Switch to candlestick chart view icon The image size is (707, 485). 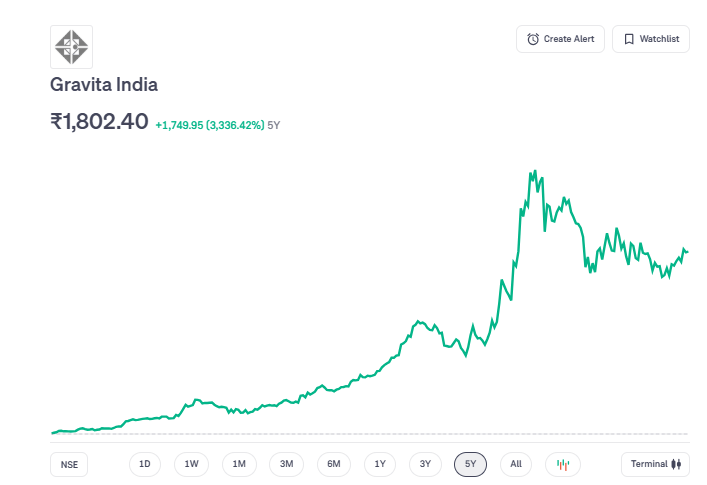(563, 464)
